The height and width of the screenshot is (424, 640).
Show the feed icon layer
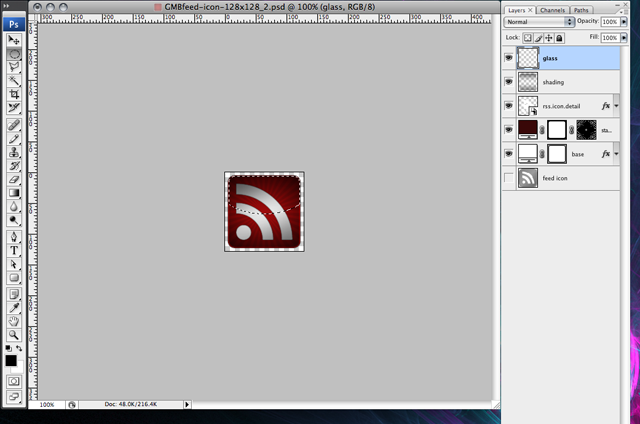click(509, 178)
